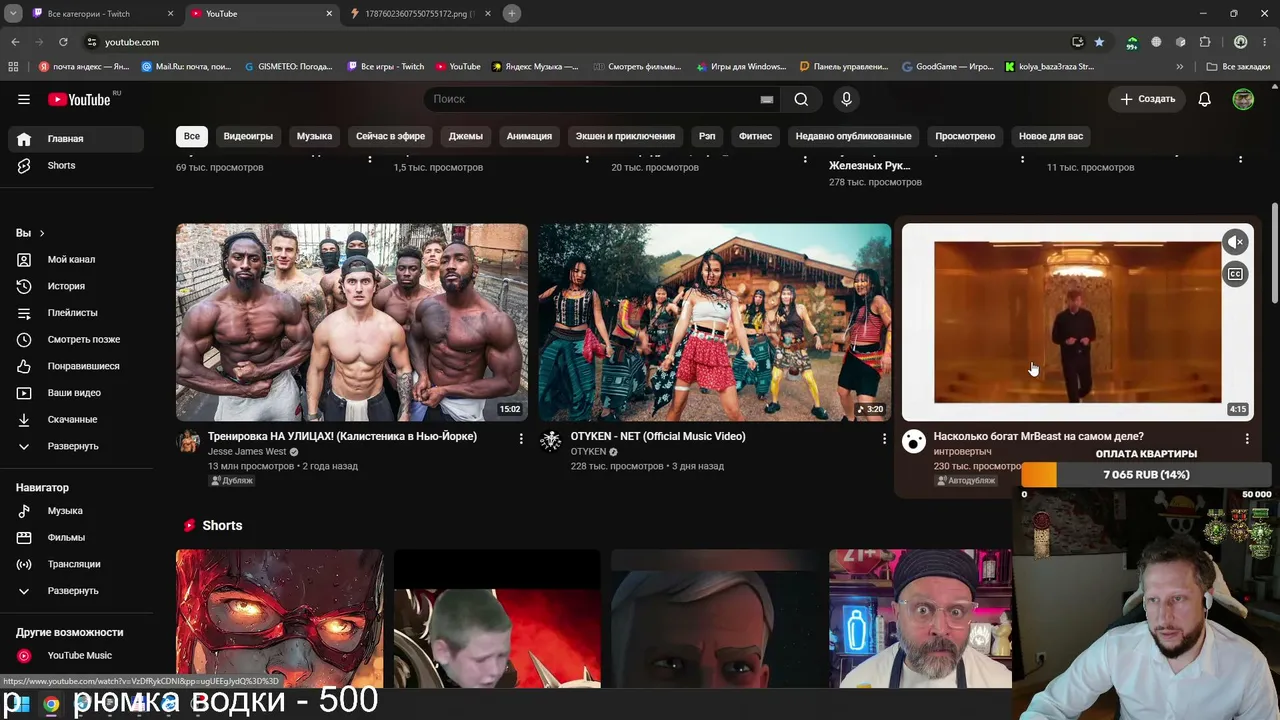Open options menu for the MrBeast video

pyautogui.click(x=1246, y=438)
